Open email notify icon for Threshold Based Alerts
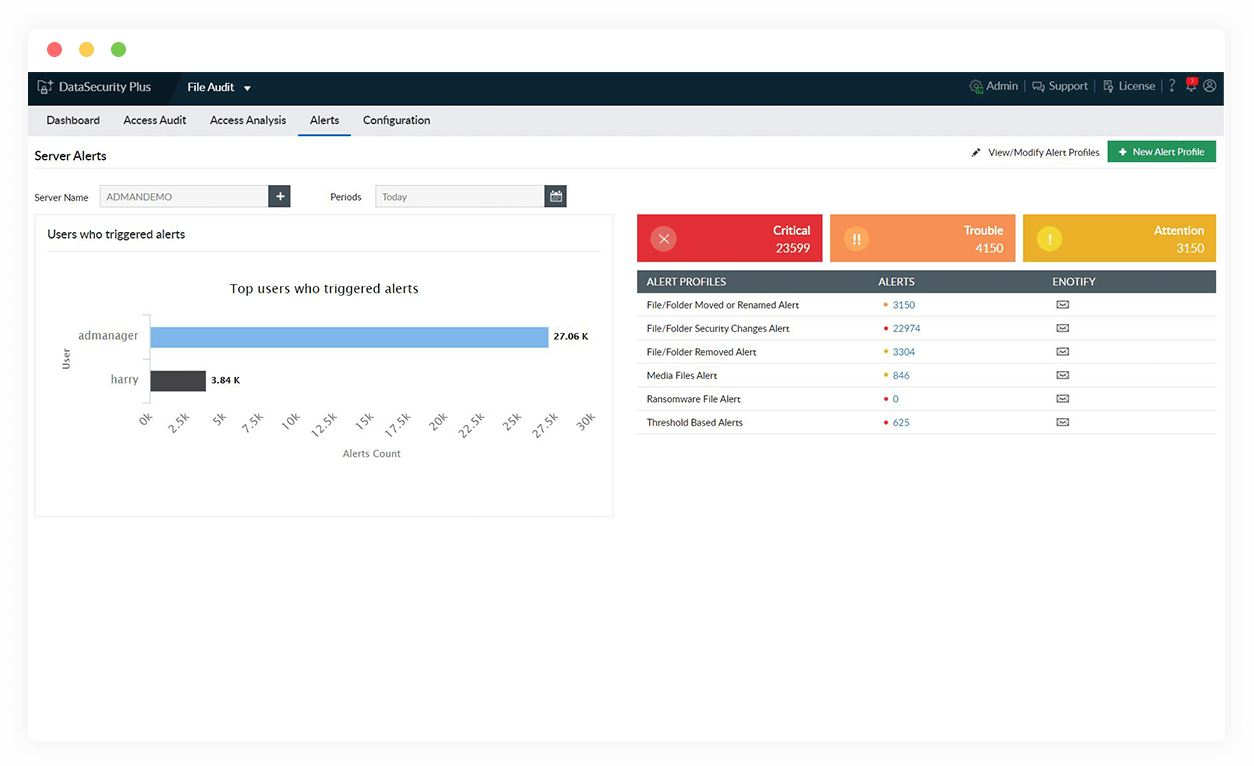The width and height of the screenshot is (1254, 766). pyautogui.click(x=1062, y=422)
